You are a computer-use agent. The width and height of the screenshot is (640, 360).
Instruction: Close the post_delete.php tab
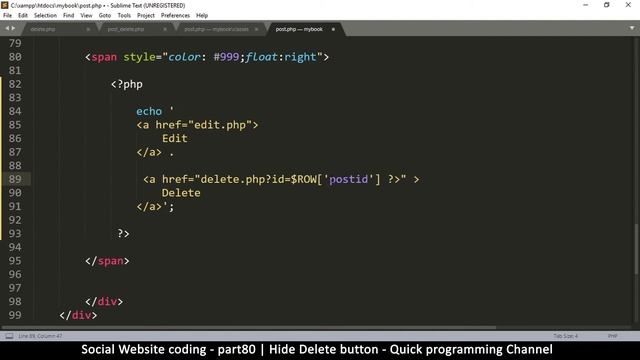165,29
